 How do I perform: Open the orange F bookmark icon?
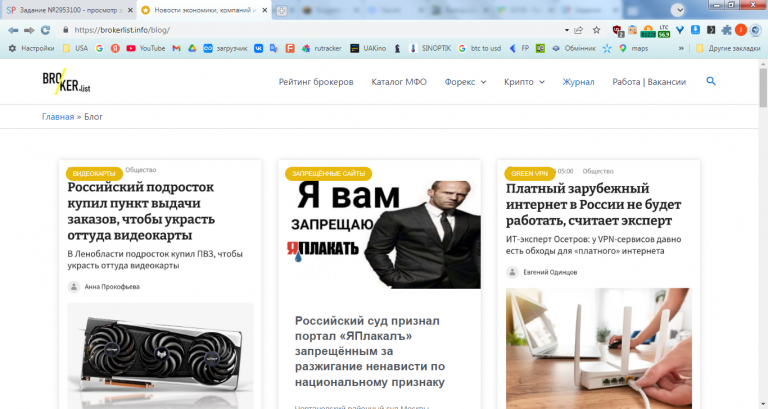[290, 48]
